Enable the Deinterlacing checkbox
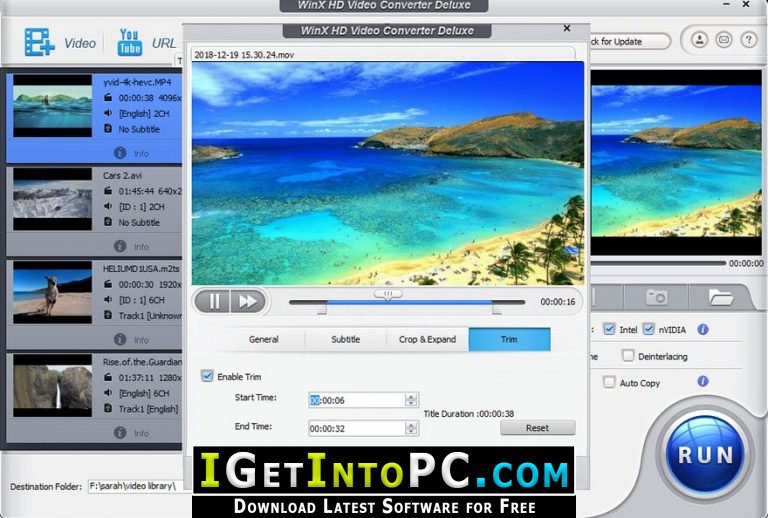 click(x=627, y=355)
